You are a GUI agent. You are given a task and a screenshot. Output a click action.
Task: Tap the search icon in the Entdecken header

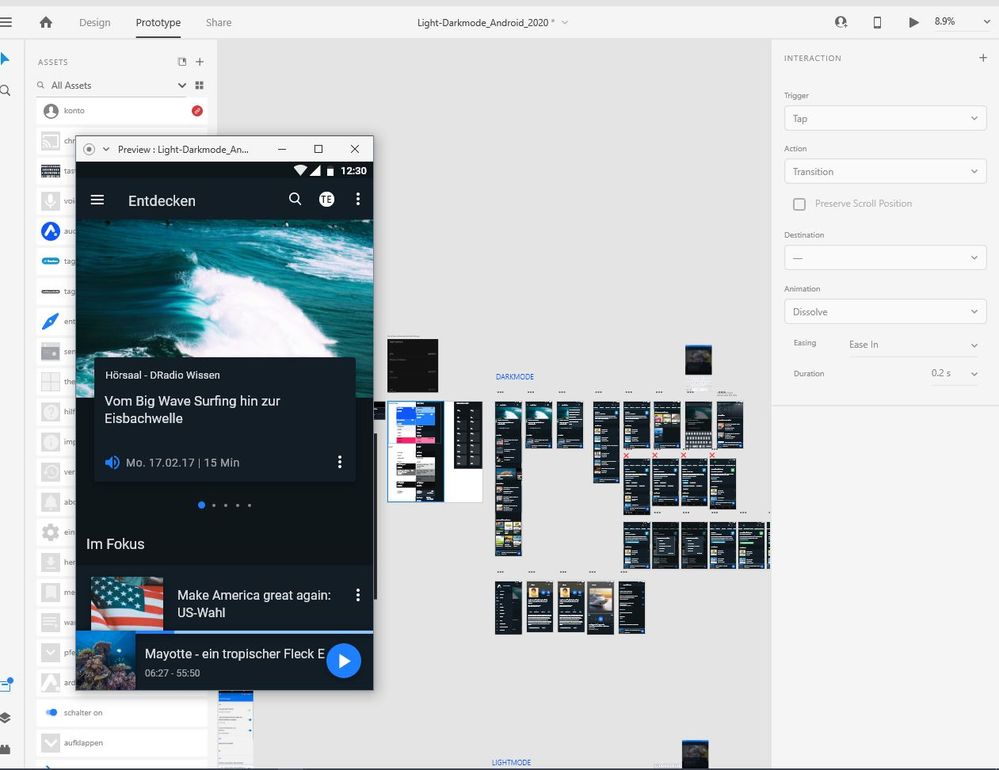pyautogui.click(x=295, y=199)
